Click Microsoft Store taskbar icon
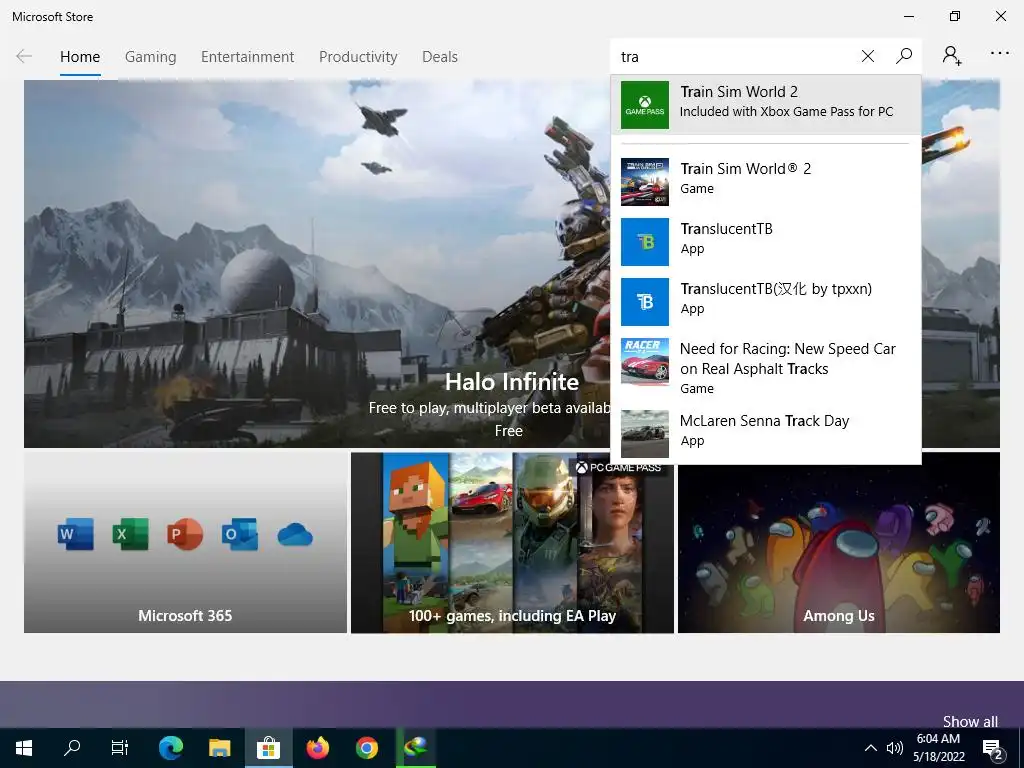1024x768 pixels. pos(268,748)
